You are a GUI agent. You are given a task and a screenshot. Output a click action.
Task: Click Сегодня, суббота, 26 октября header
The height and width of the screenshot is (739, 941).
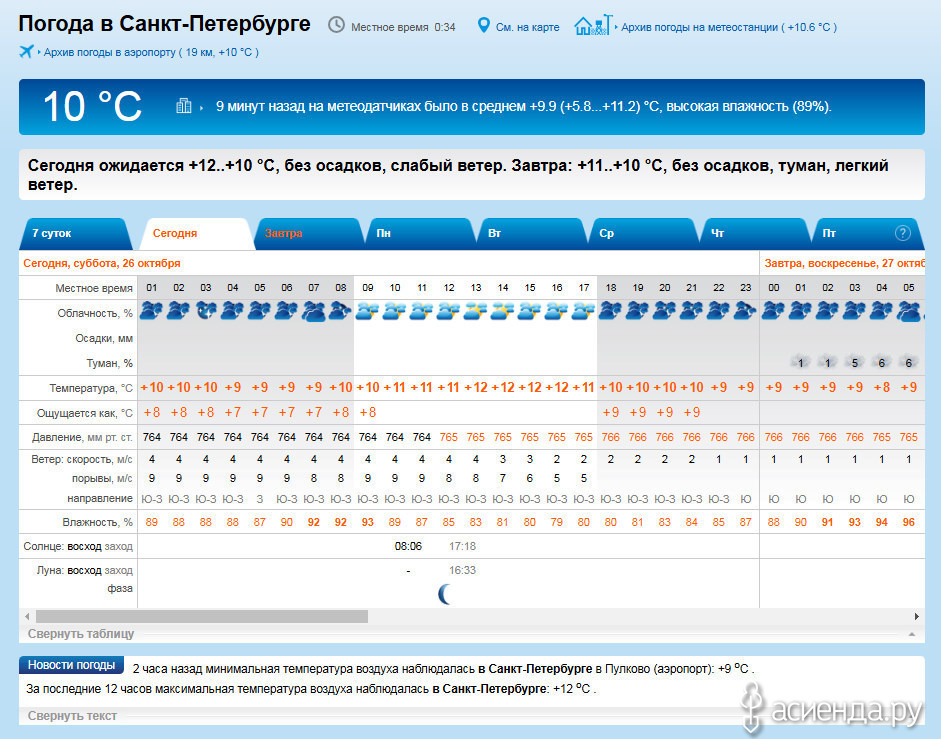101,263
